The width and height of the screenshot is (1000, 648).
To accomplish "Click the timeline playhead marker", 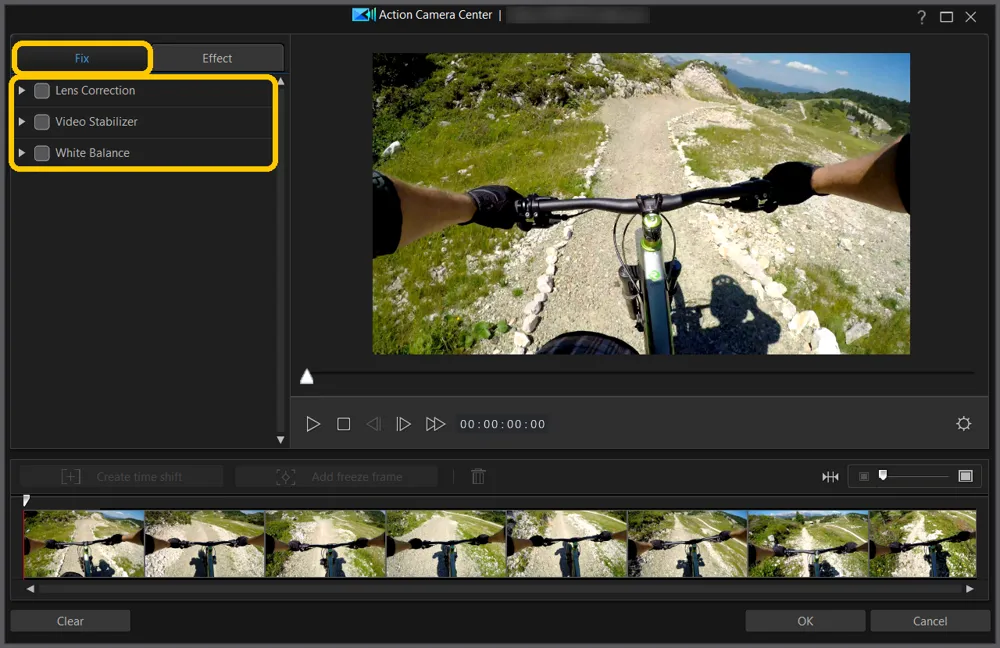I will tap(26, 501).
